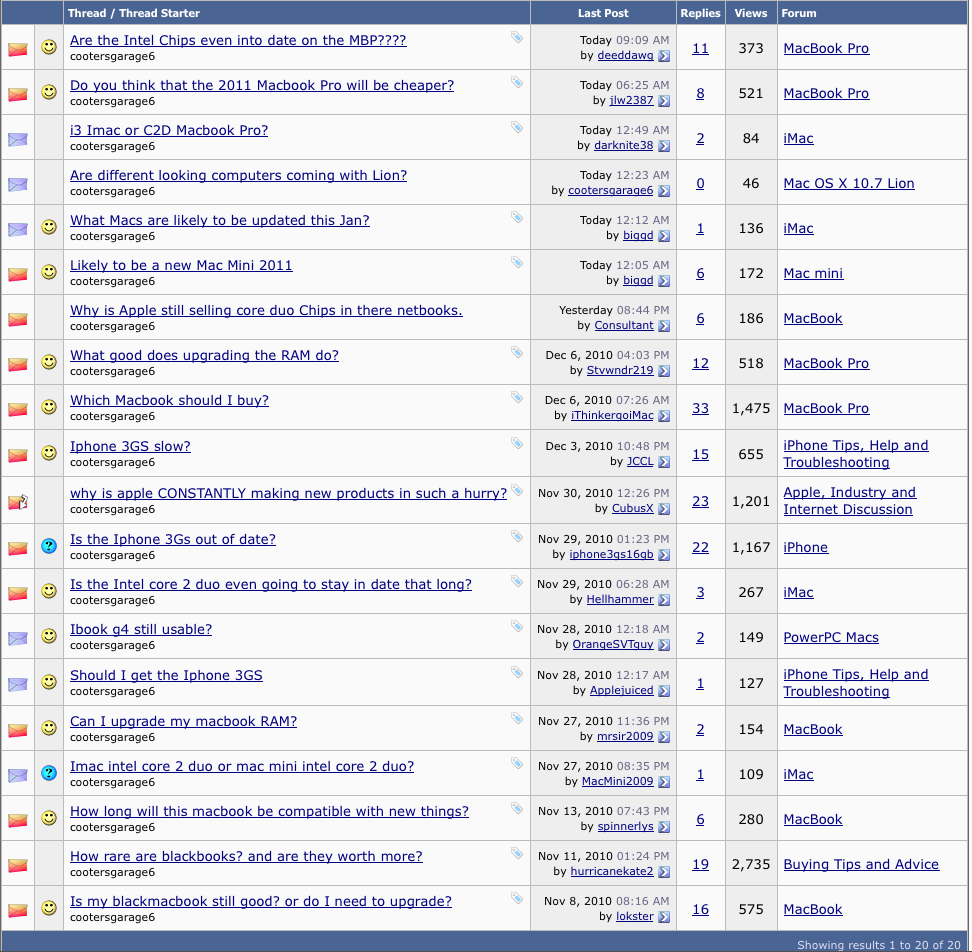Open thread 'Likely to be a new Mac Mini 2011'
Image resolution: width=972 pixels, height=952 pixels.
tap(181, 266)
